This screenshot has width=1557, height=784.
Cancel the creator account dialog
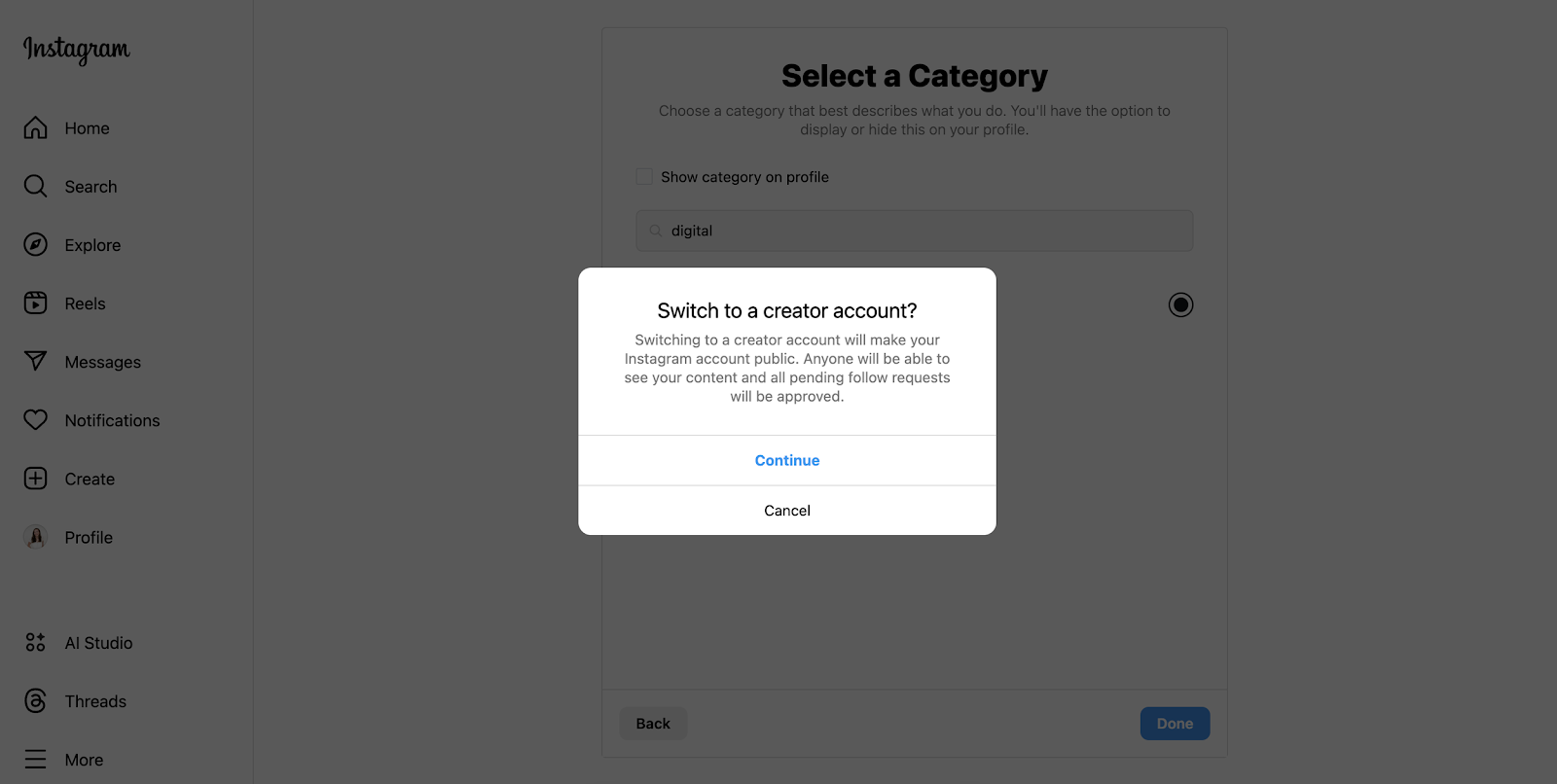coord(787,511)
